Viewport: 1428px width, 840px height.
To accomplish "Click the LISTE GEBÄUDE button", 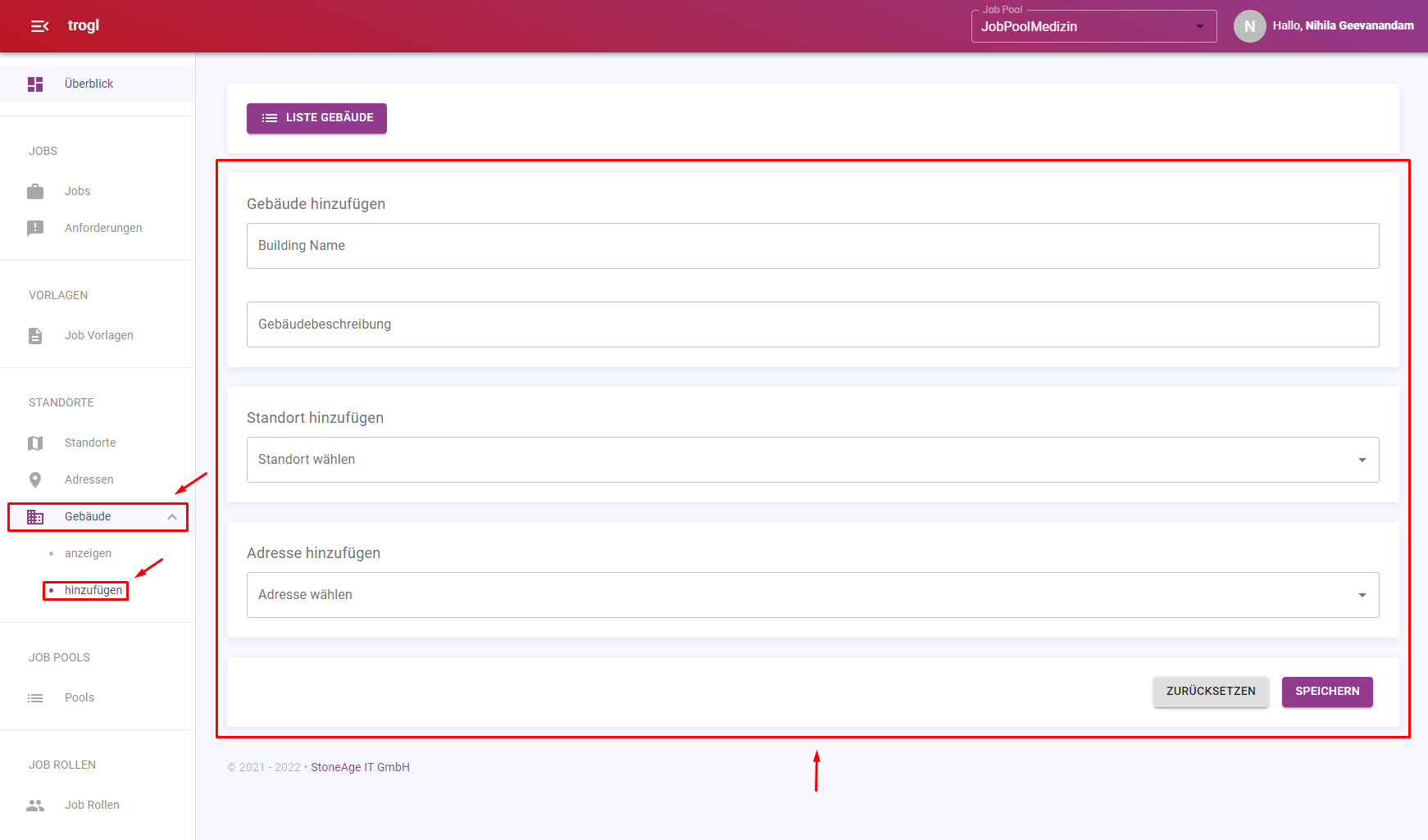I will 316,118.
